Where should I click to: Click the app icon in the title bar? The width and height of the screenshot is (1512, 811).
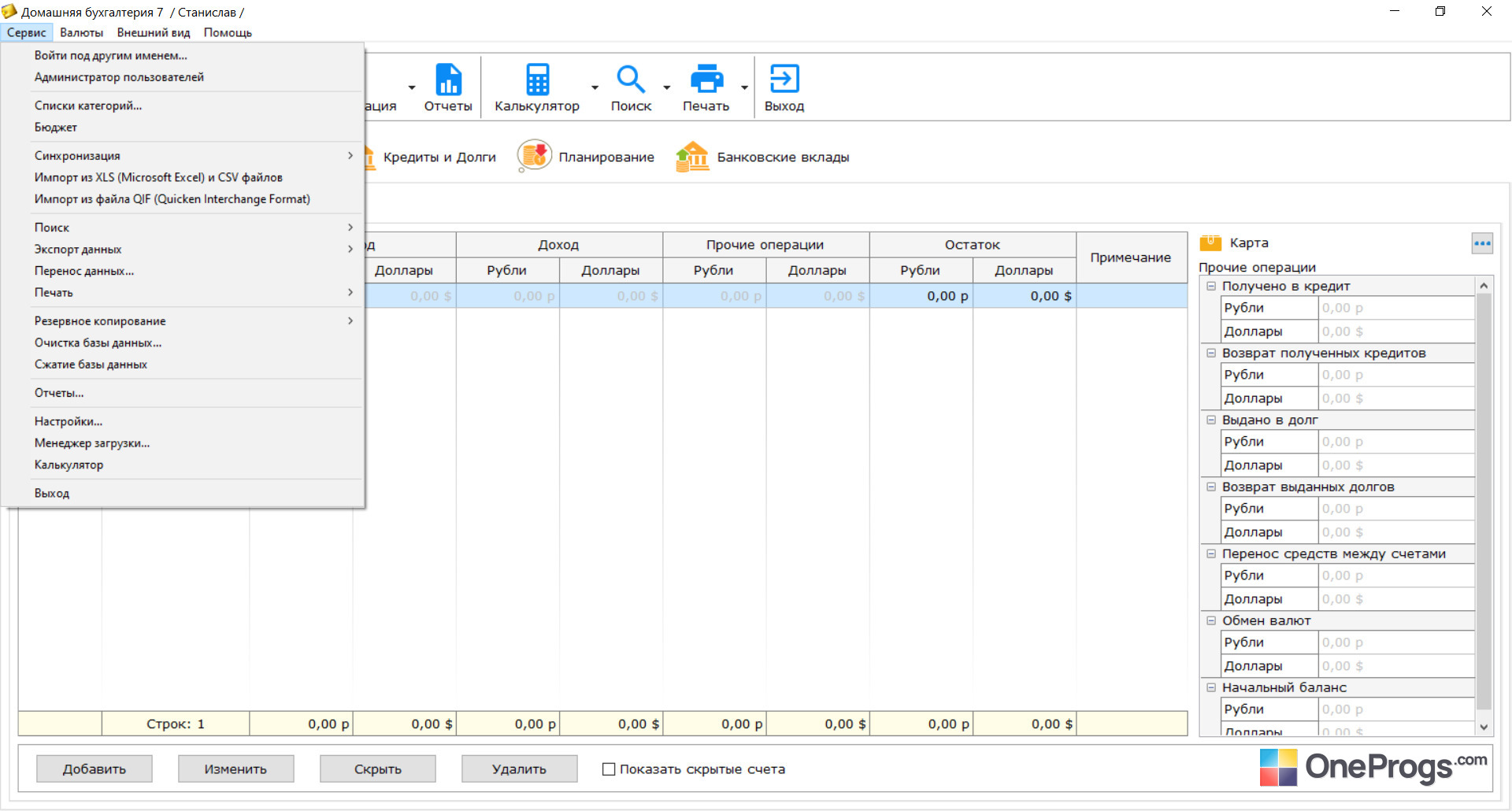pos(9,12)
